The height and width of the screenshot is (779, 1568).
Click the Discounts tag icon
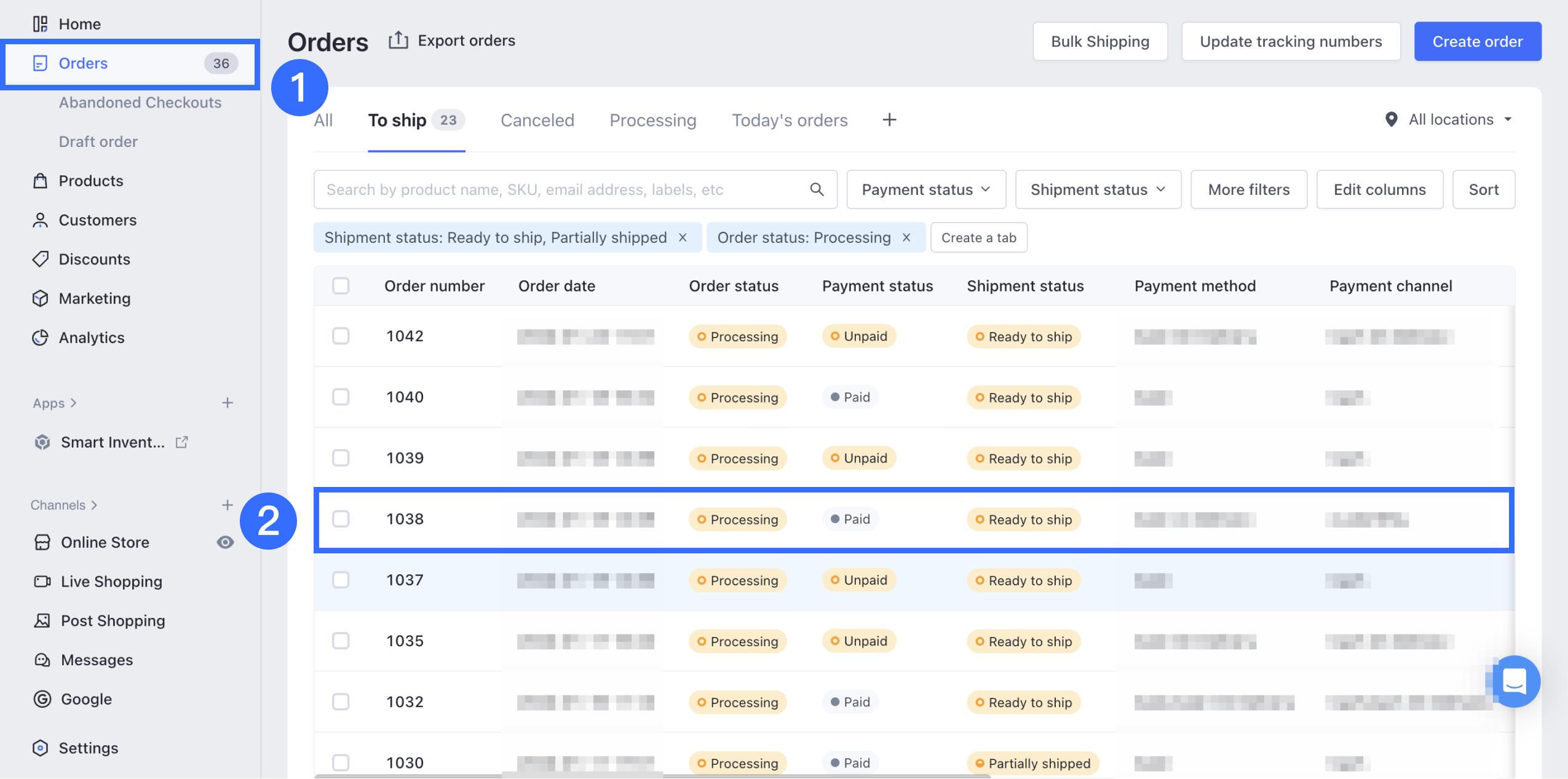(x=41, y=259)
